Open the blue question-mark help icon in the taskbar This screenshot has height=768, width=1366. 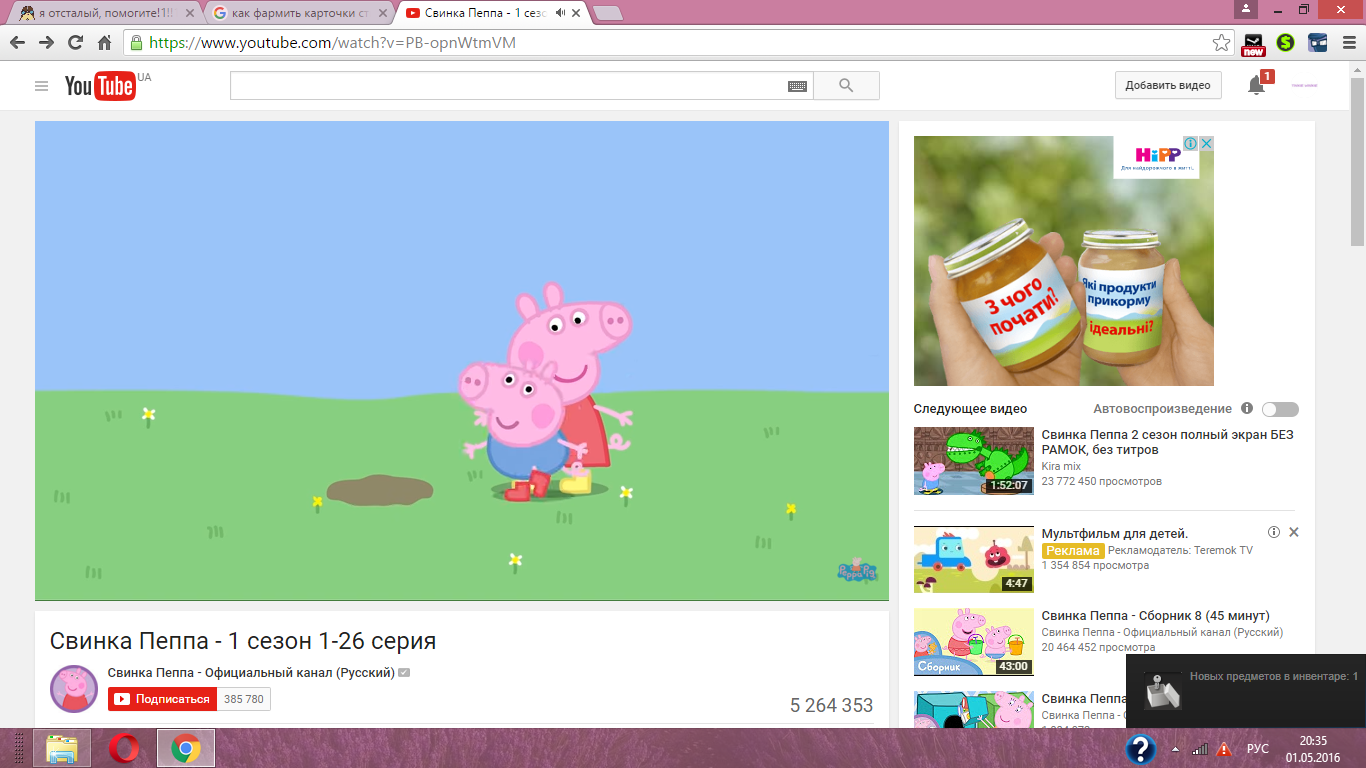(x=1141, y=749)
